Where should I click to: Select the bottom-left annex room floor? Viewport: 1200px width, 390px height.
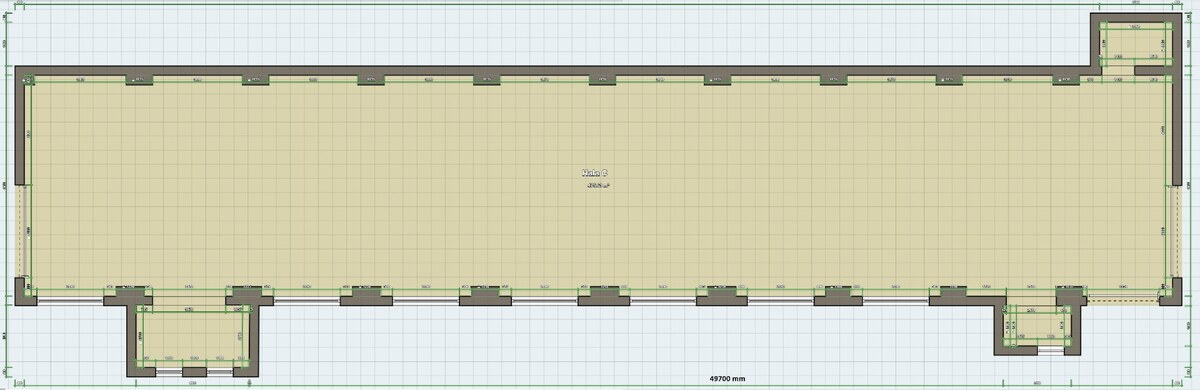coord(194,336)
